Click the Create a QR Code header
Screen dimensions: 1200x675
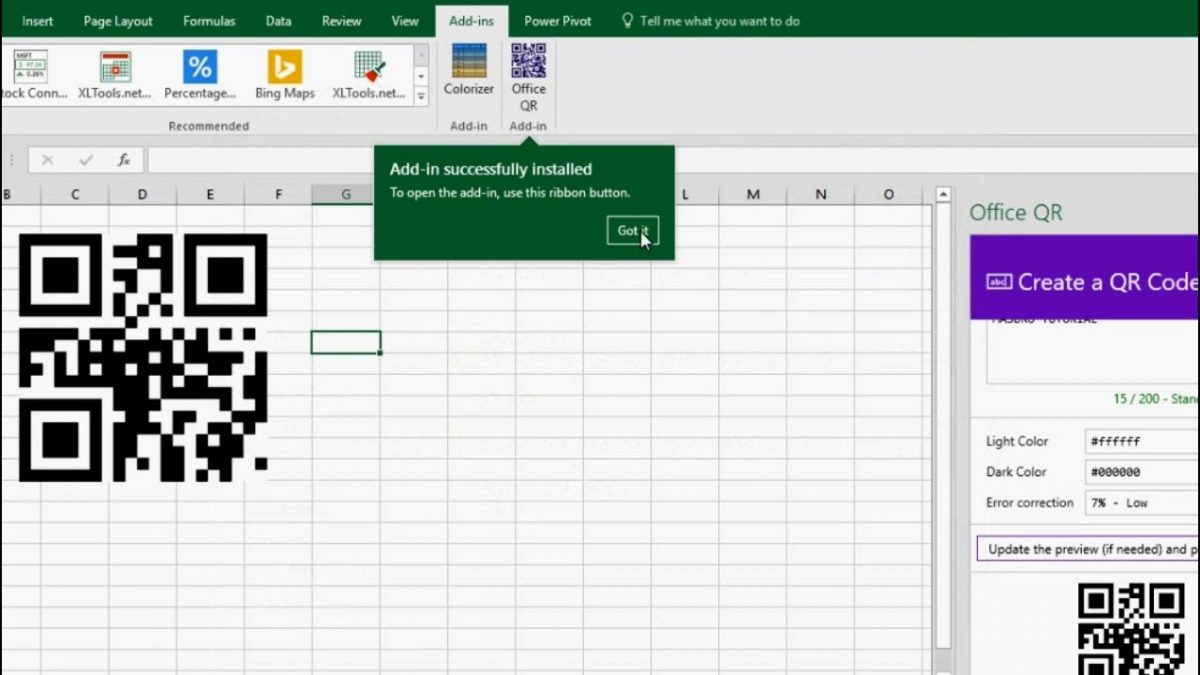click(x=1085, y=282)
